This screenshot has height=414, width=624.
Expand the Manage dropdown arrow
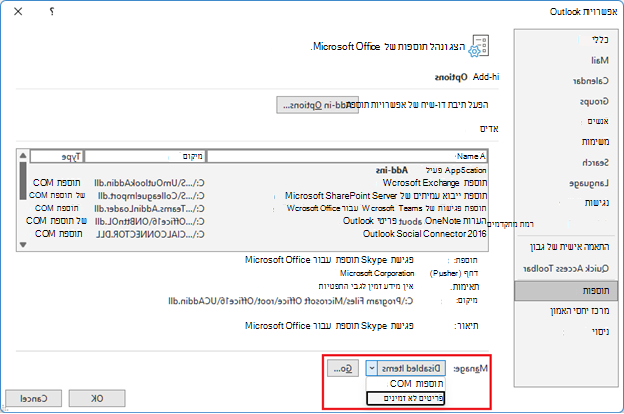[x=371, y=368]
